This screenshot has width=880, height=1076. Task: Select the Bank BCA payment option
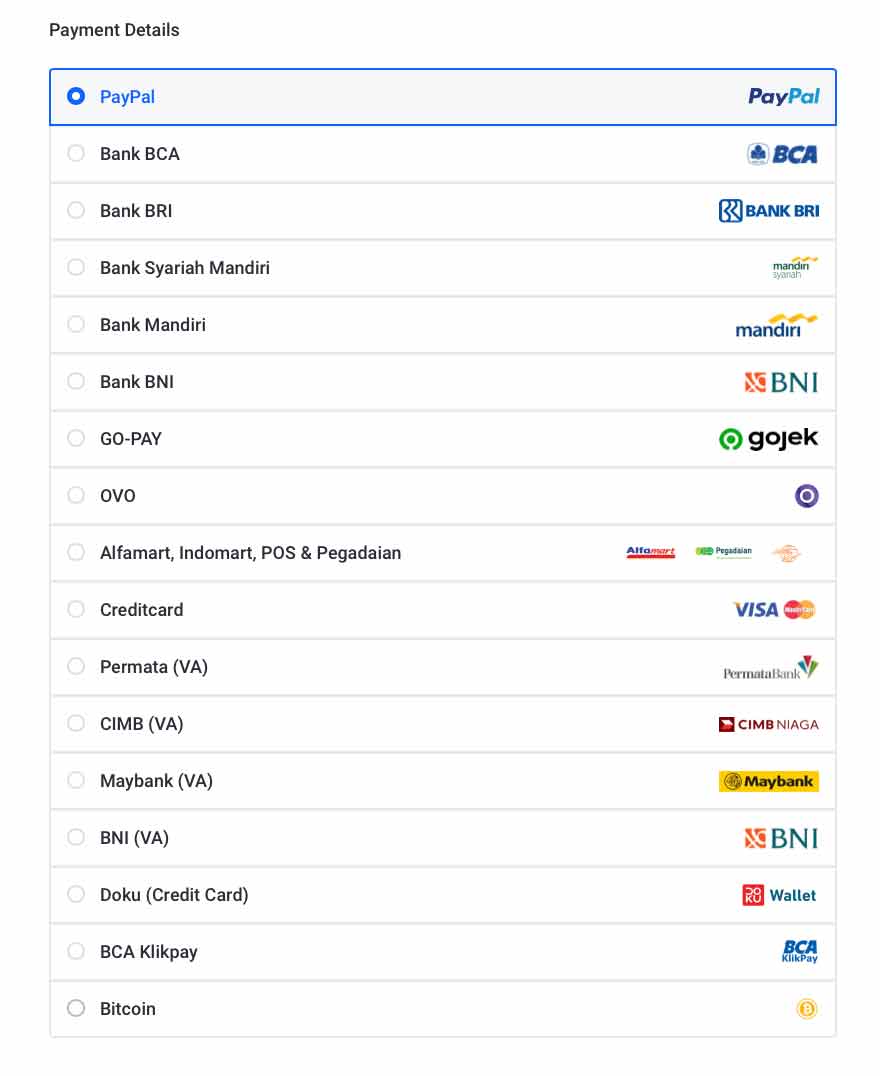(x=76, y=153)
